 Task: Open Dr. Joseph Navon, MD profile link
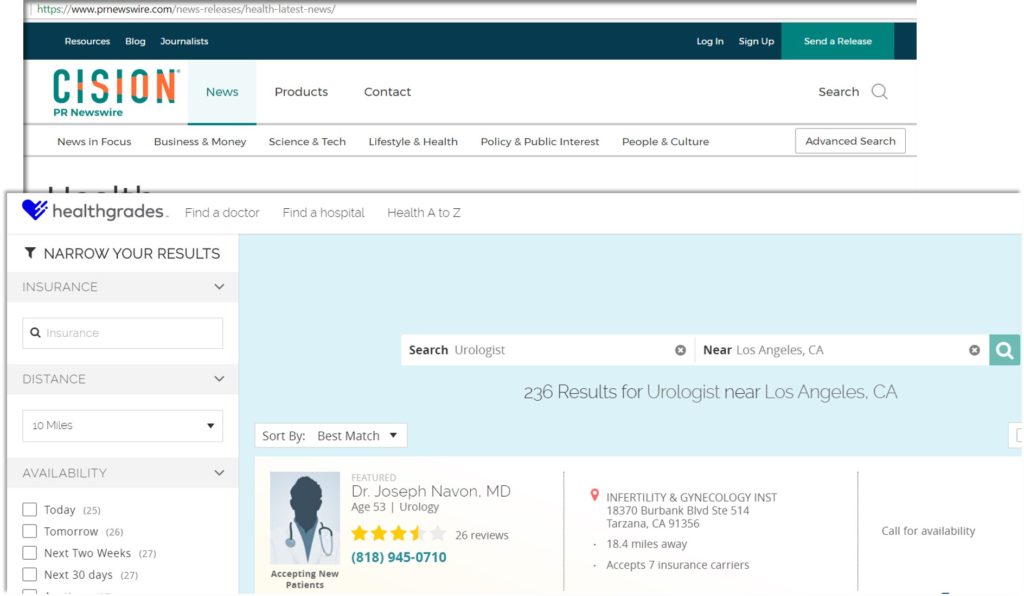pyautogui.click(x=431, y=491)
